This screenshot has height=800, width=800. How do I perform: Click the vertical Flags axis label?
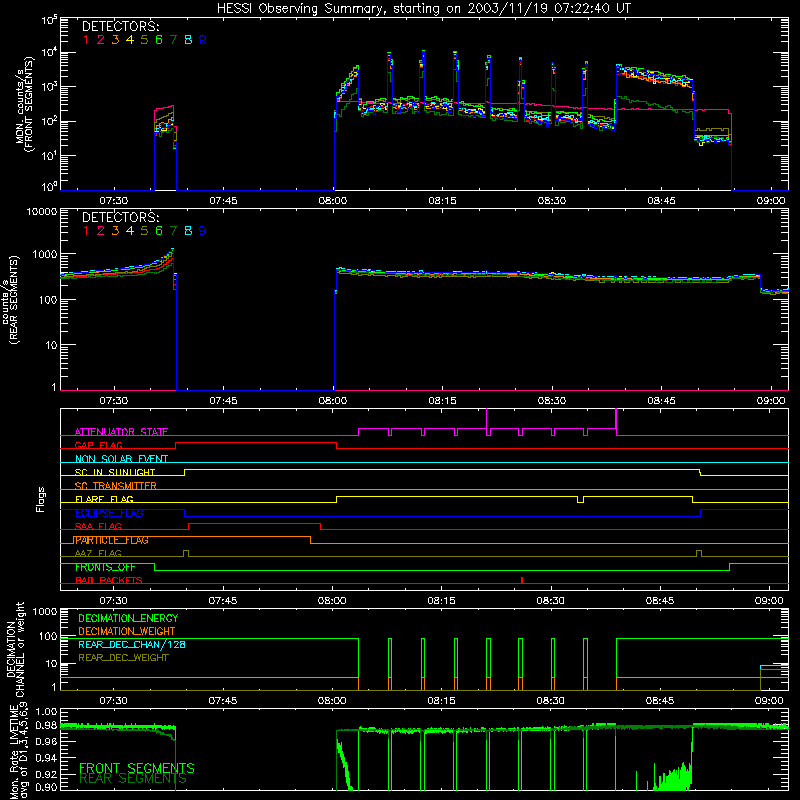[41, 499]
